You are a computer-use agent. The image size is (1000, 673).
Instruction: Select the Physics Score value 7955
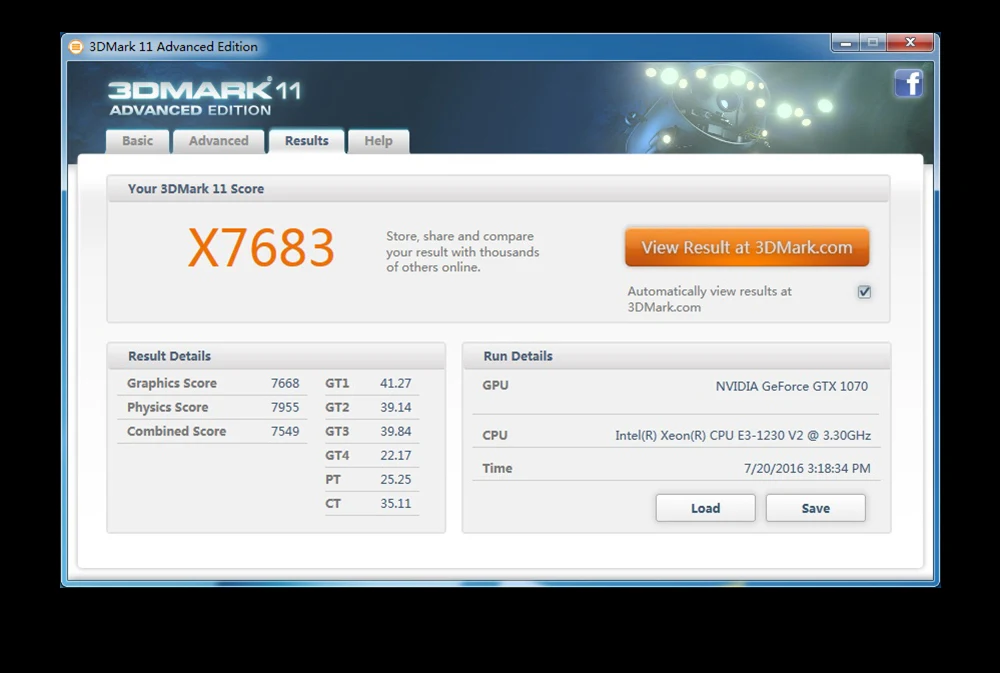[285, 407]
